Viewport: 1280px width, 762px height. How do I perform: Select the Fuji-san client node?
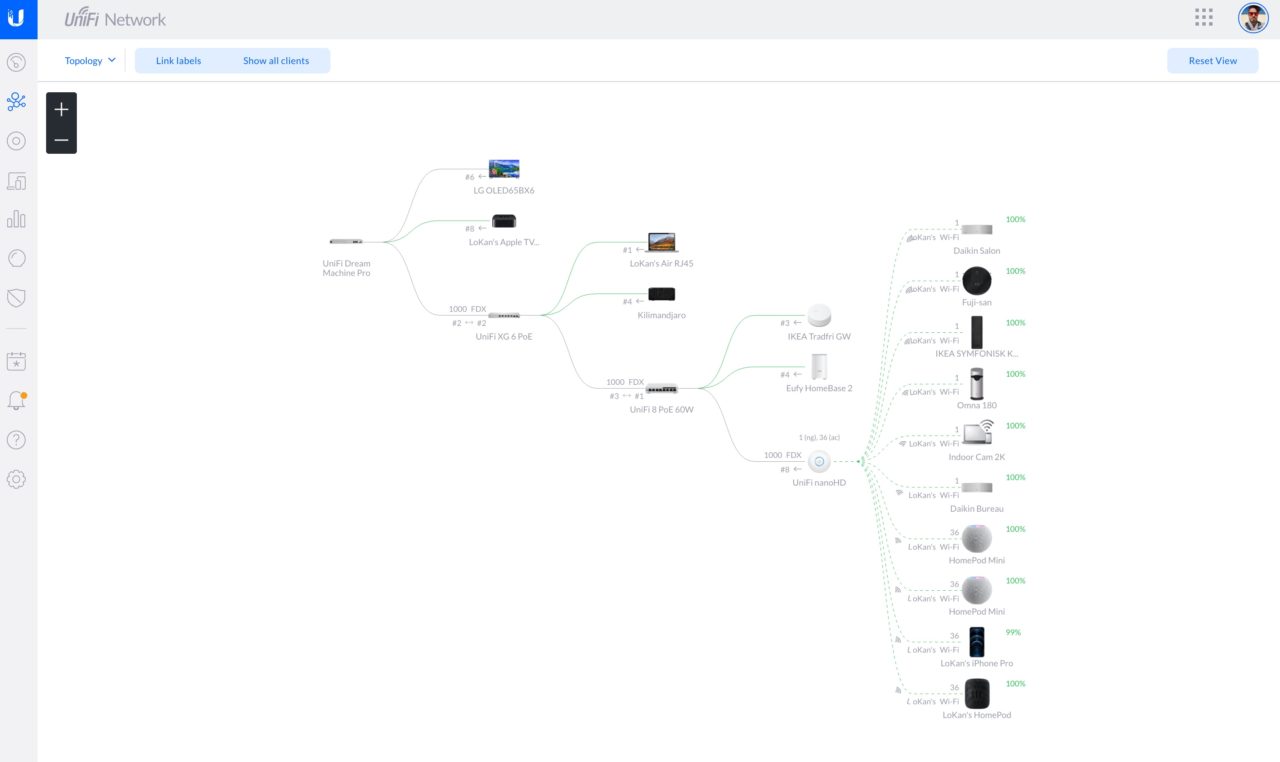977,281
